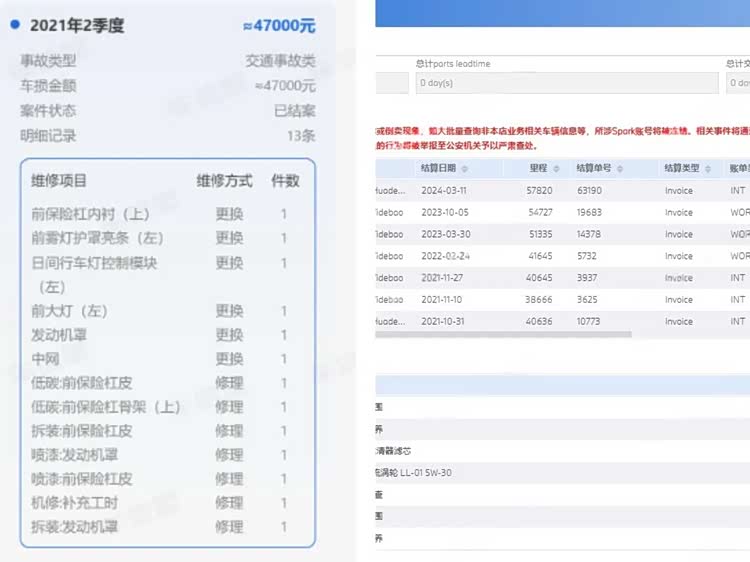Image resolution: width=750 pixels, height=562 pixels.
Task: Expand the 2021年2季度 accident record header
Action: click(x=77, y=26)
